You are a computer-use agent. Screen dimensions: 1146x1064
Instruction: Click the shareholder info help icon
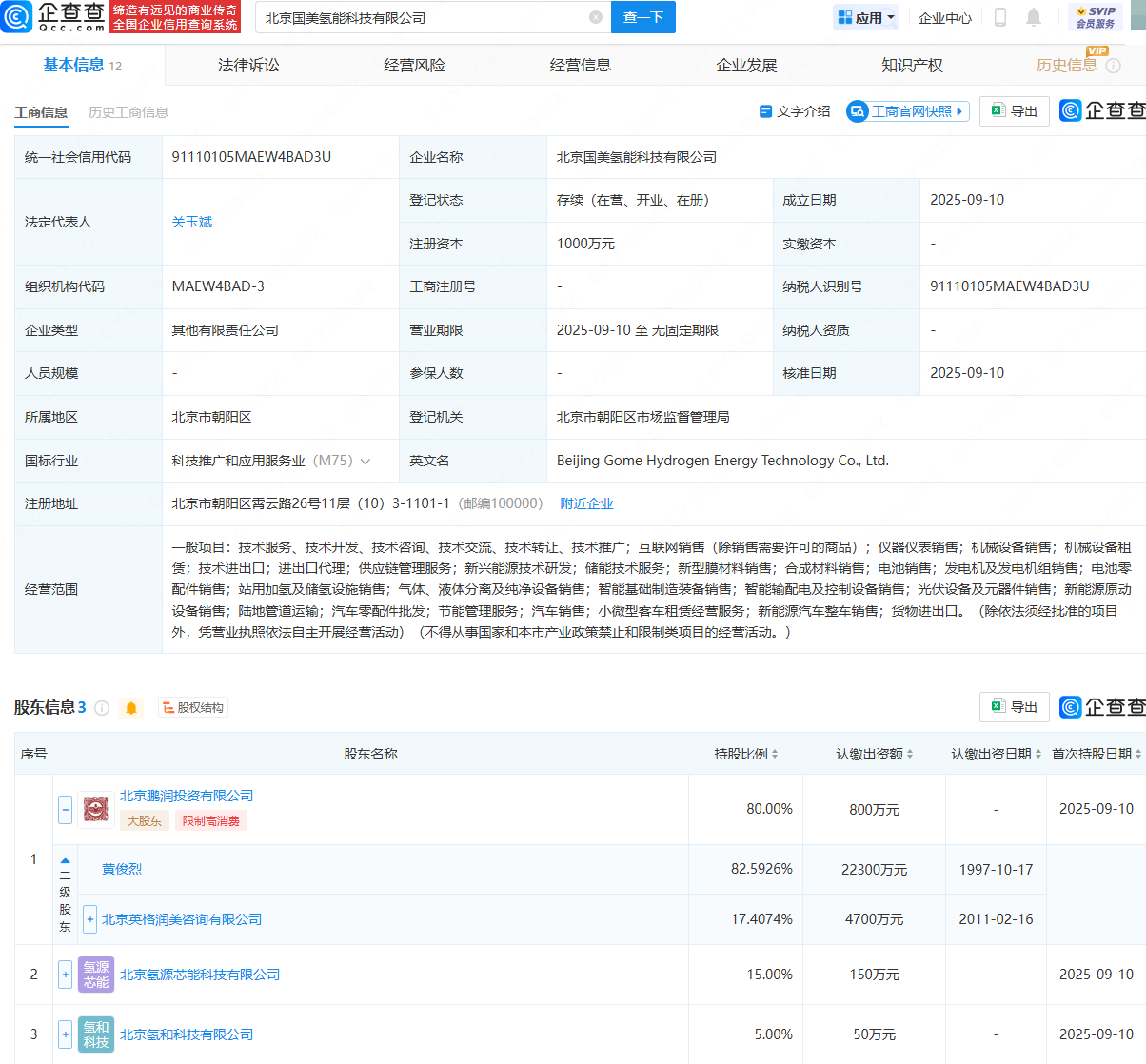pos(102,708)
